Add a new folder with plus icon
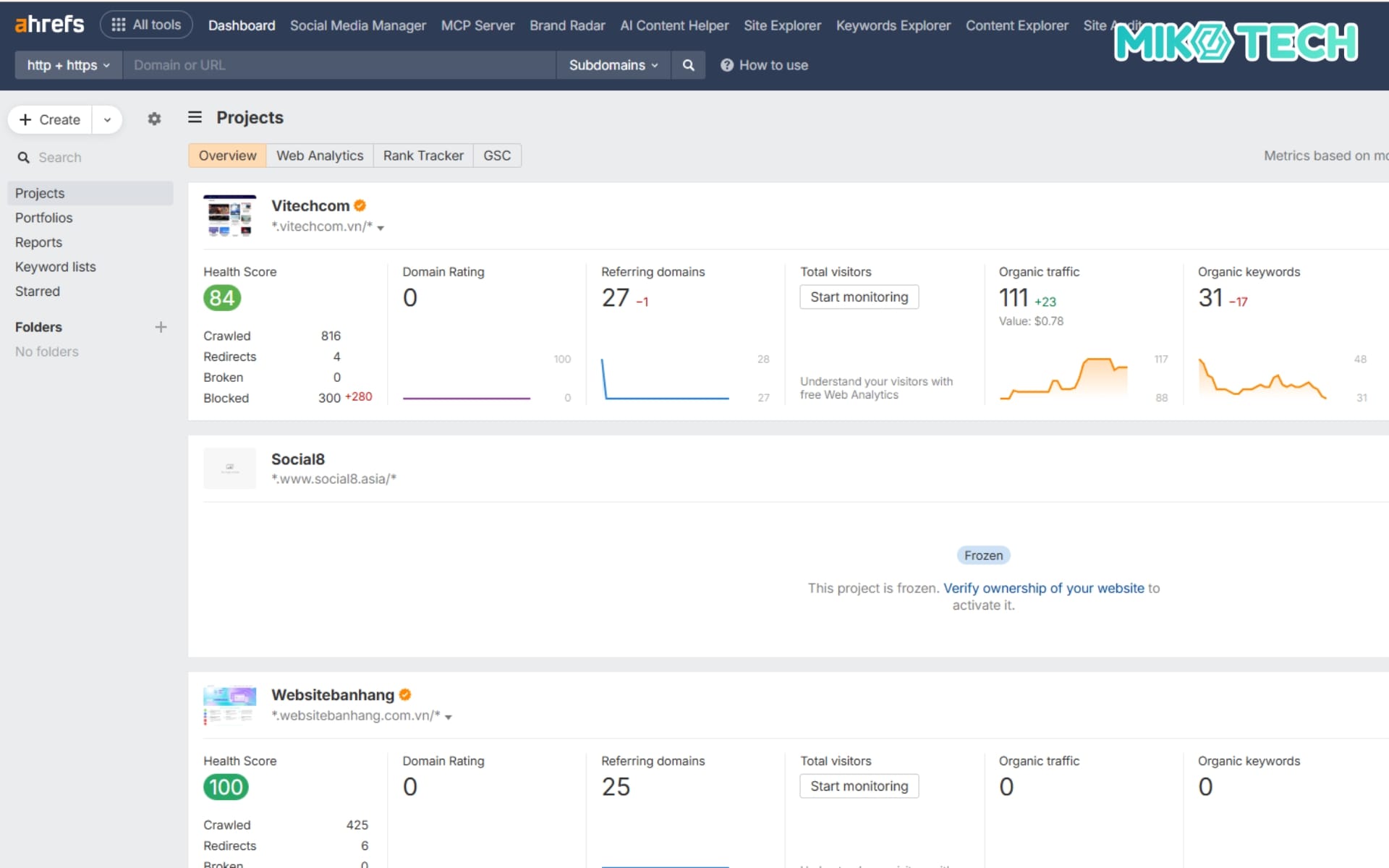 pos(161,327)
